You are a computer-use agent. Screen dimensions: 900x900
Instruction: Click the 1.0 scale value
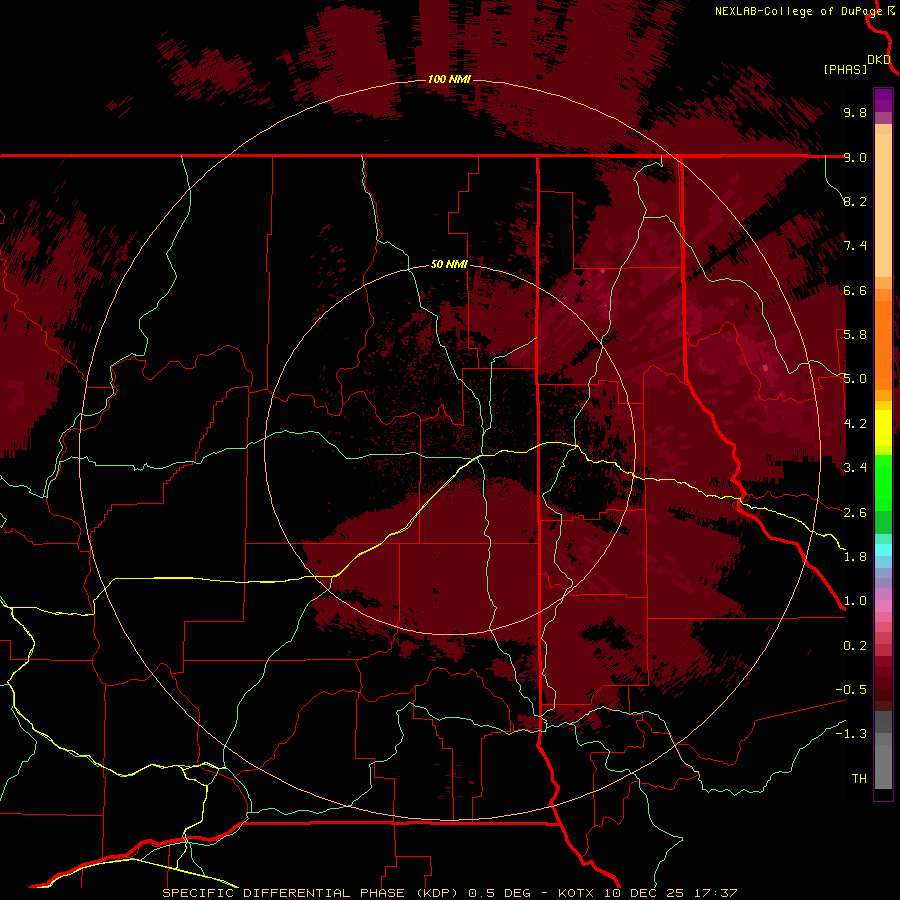(x=855, y=601)
